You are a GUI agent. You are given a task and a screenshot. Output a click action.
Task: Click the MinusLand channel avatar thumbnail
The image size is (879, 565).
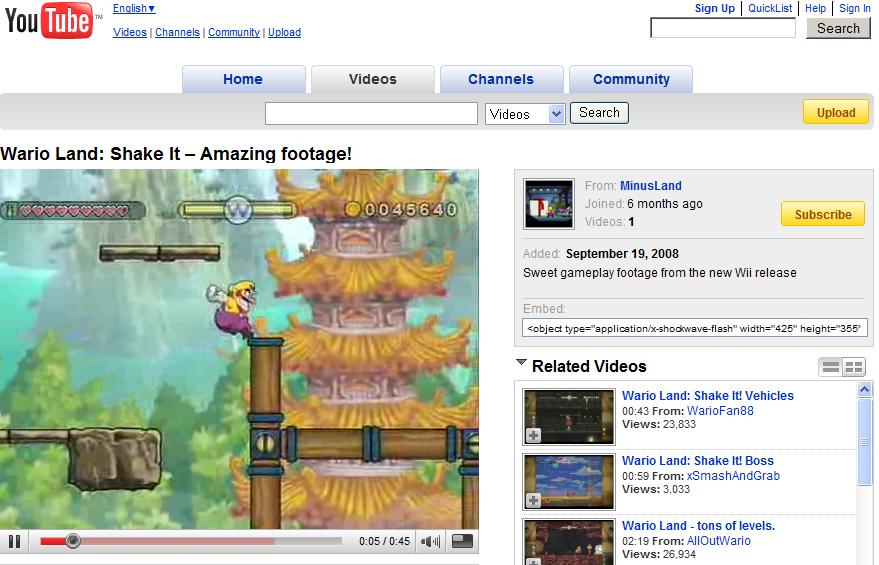(x=548, y=203)
